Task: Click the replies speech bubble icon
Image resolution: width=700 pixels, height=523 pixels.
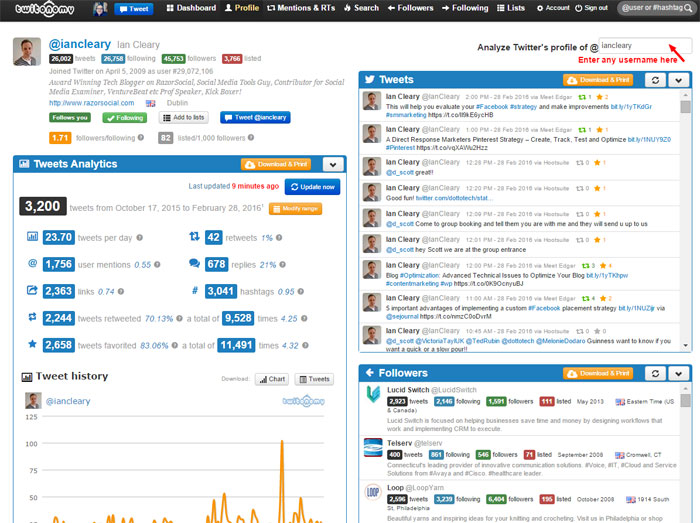Action: pos(194,263)
